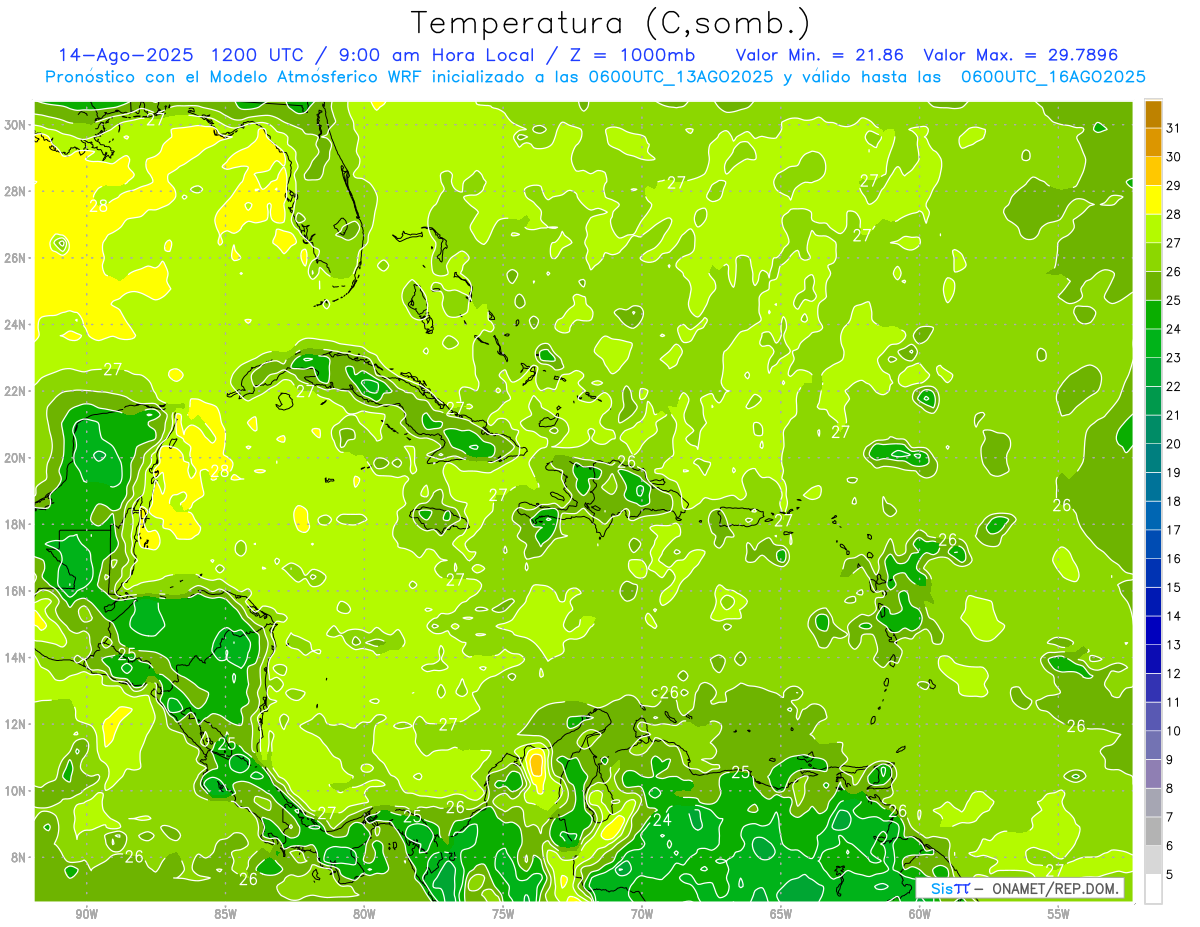Click the contour label 24 on the map
The image size is (1200, 927).
662,820
